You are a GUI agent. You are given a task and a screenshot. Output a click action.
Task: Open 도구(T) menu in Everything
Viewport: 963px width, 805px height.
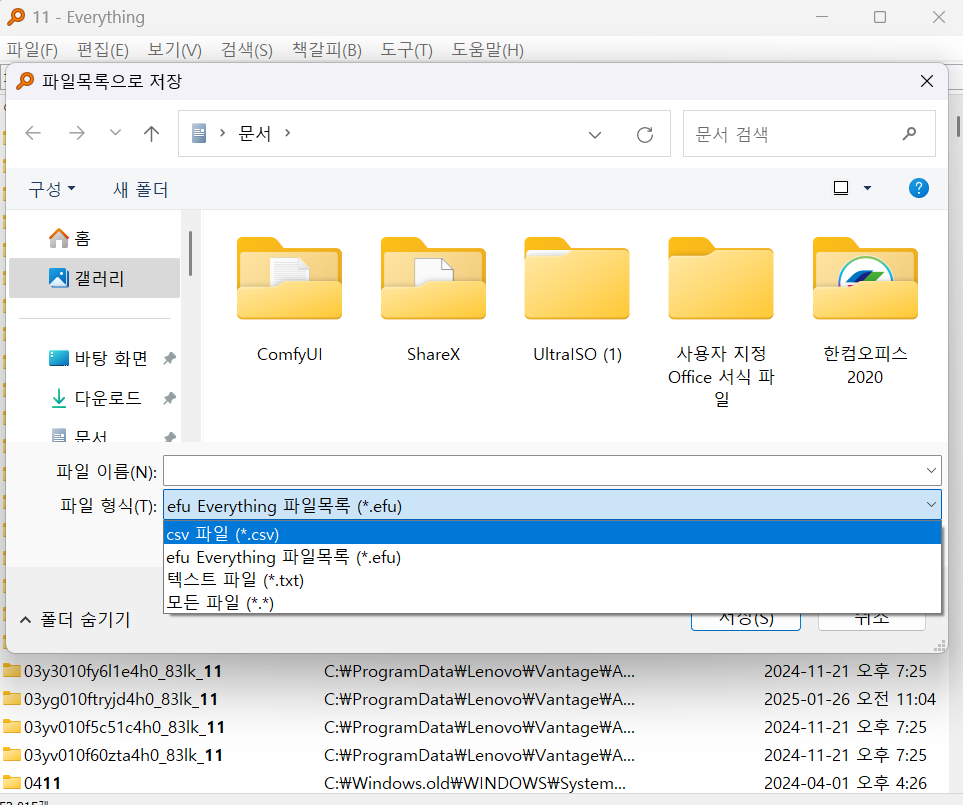[x=406, y=50]
